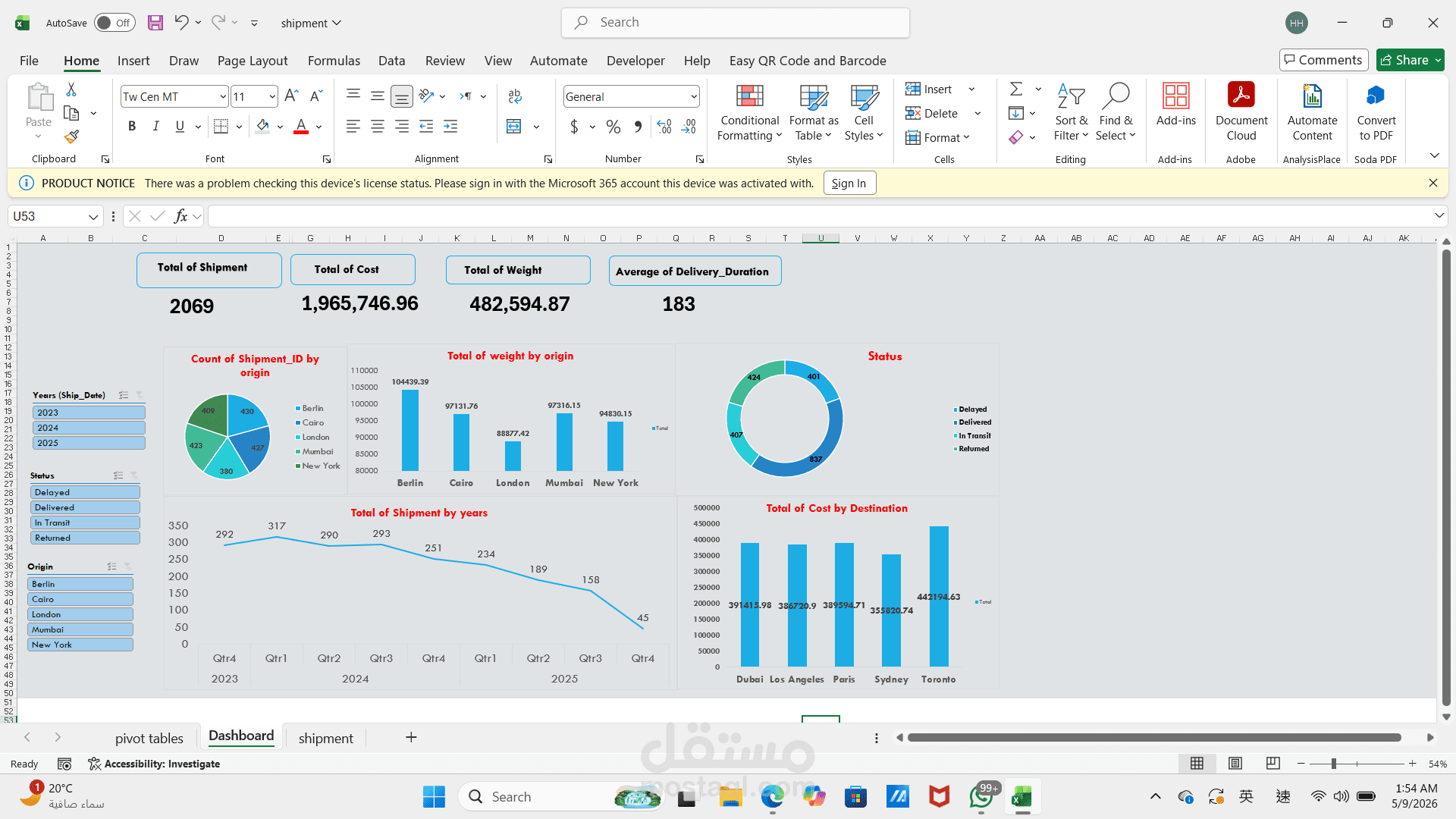Click the Comma Style icon
The height and width of the screenshot is (819, 1456).
tap(638, 127)
